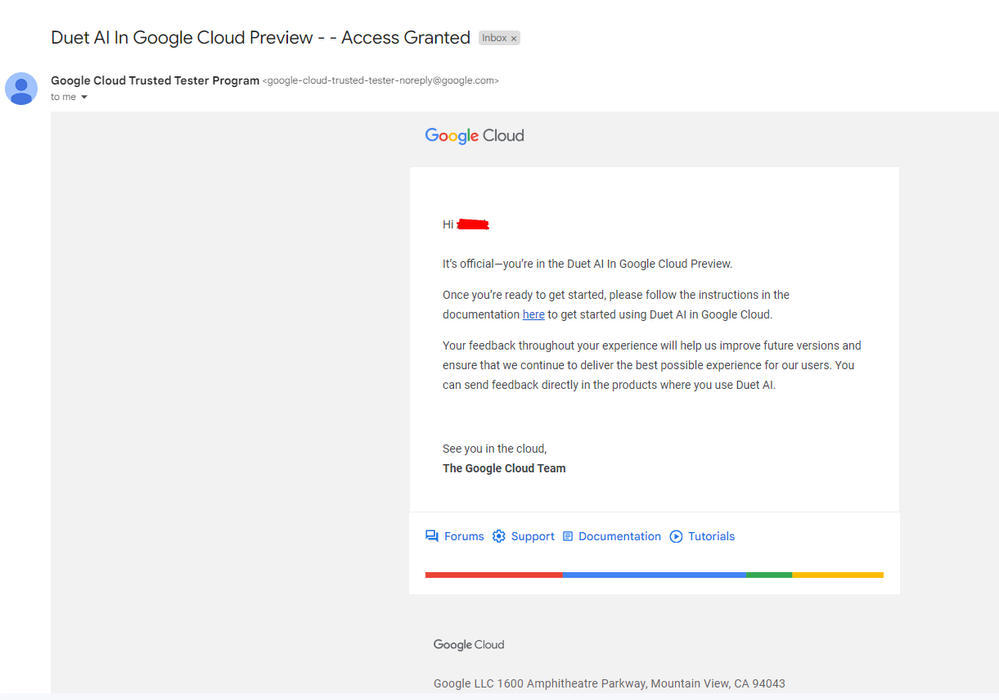999x700 pixels.
Task: Click the sender email address text
Action: [x=380, y=80]
